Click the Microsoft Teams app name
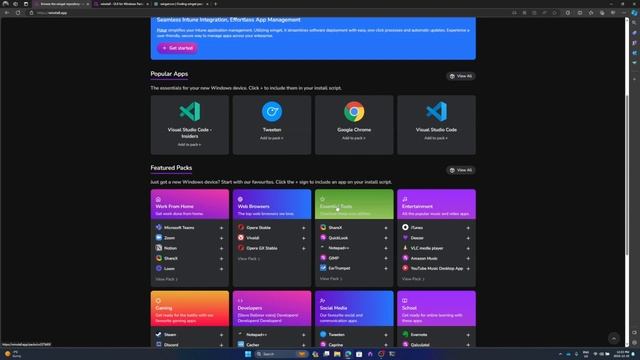Viewport: 640px width, 360px height. click(x=179, y=228)
